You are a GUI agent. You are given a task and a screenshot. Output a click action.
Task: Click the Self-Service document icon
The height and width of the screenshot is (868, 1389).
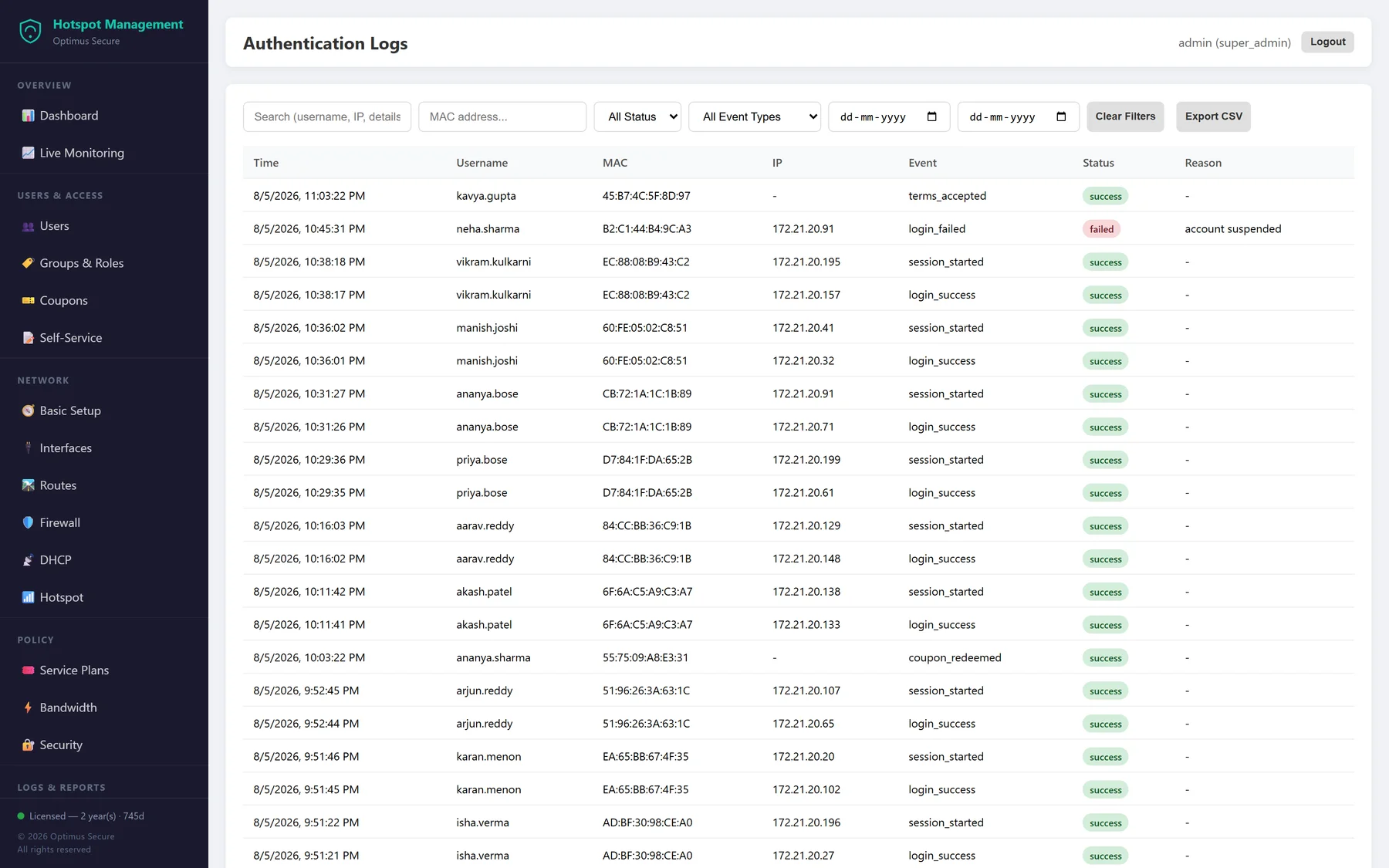pyautogui.click(x=28, y=338)
